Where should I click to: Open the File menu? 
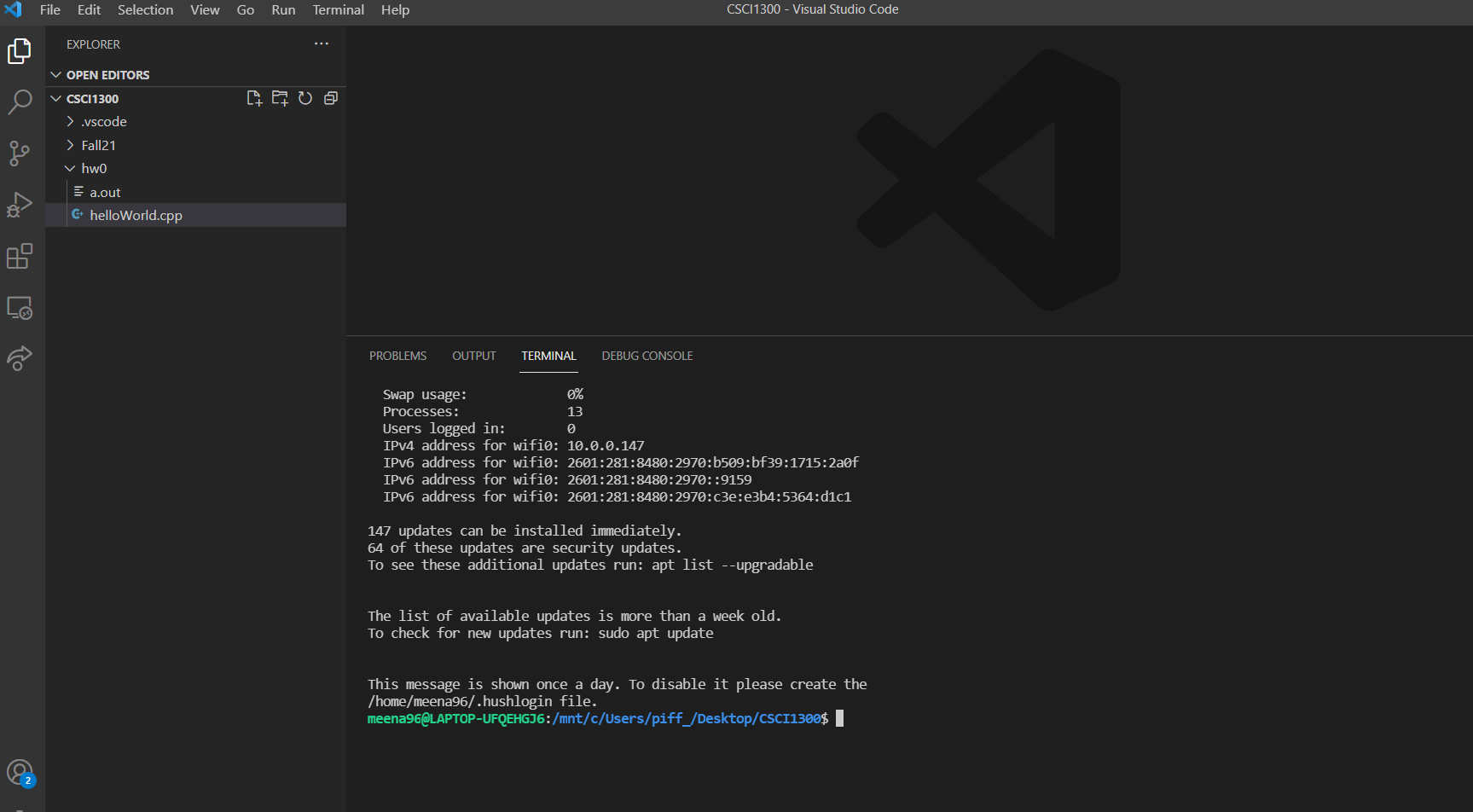tap(50, 9)
